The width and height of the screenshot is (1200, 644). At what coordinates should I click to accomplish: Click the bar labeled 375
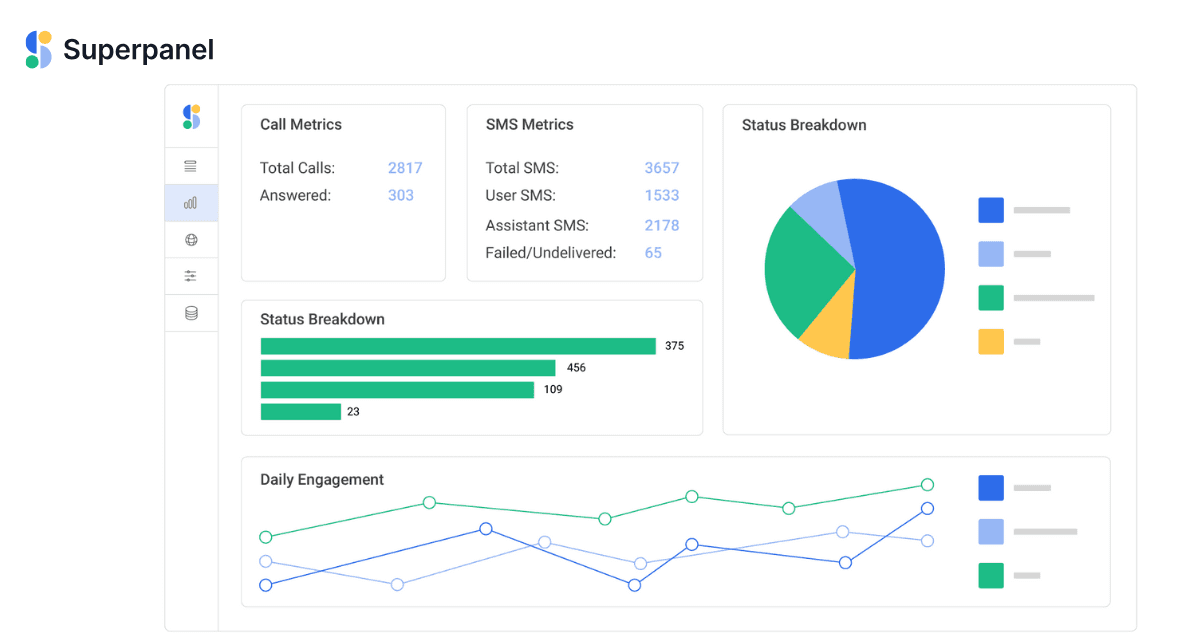[458, 346]
